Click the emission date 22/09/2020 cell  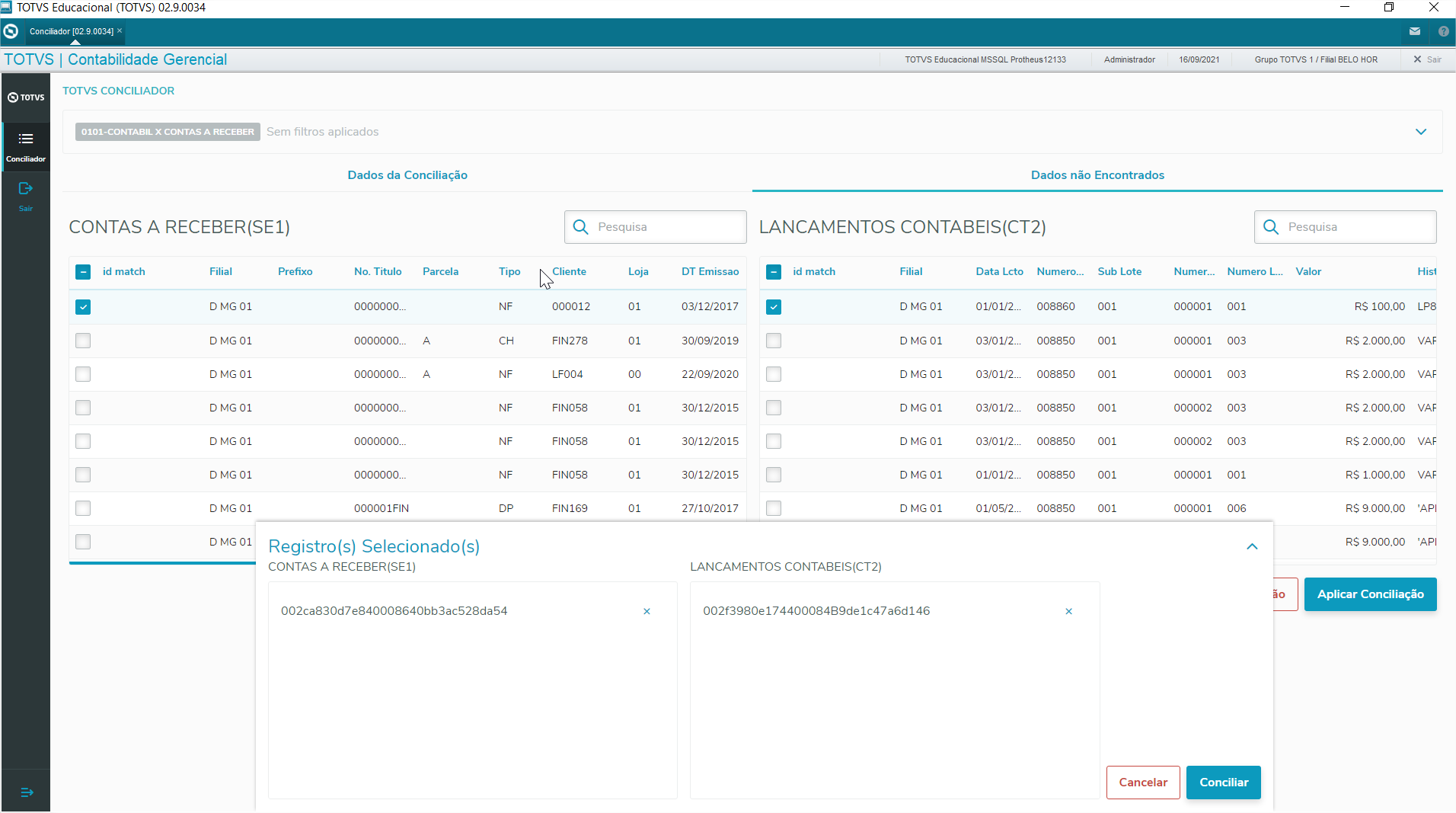(710, 374)
